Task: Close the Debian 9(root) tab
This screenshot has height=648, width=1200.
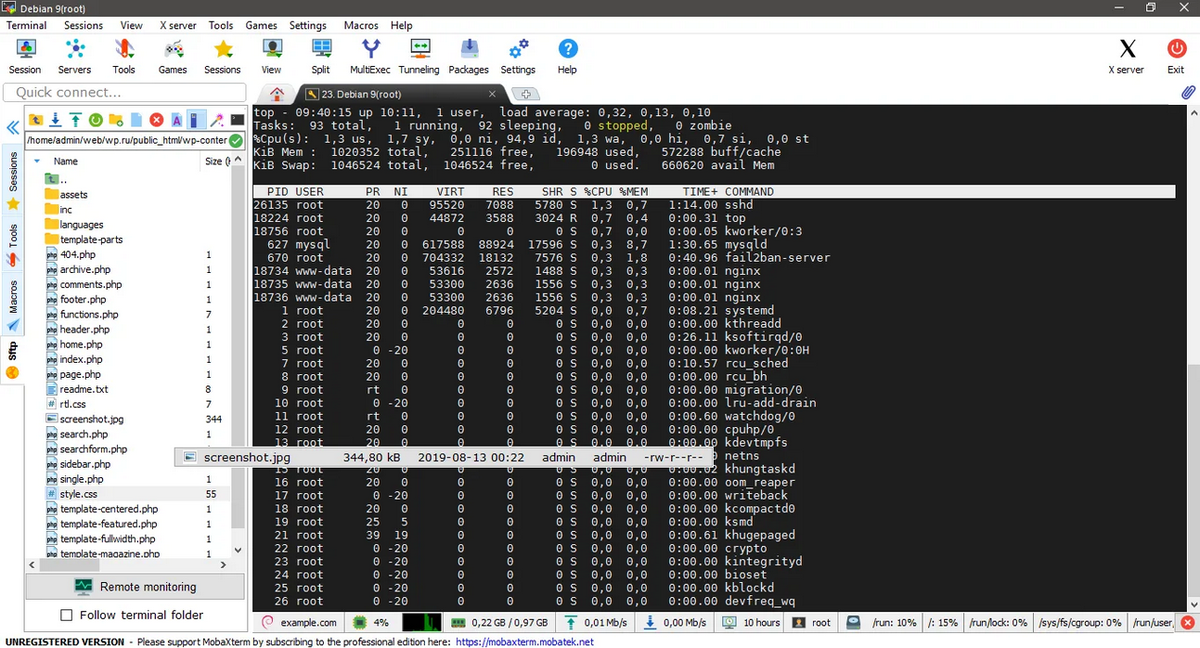Action: [x=492, y=93]
